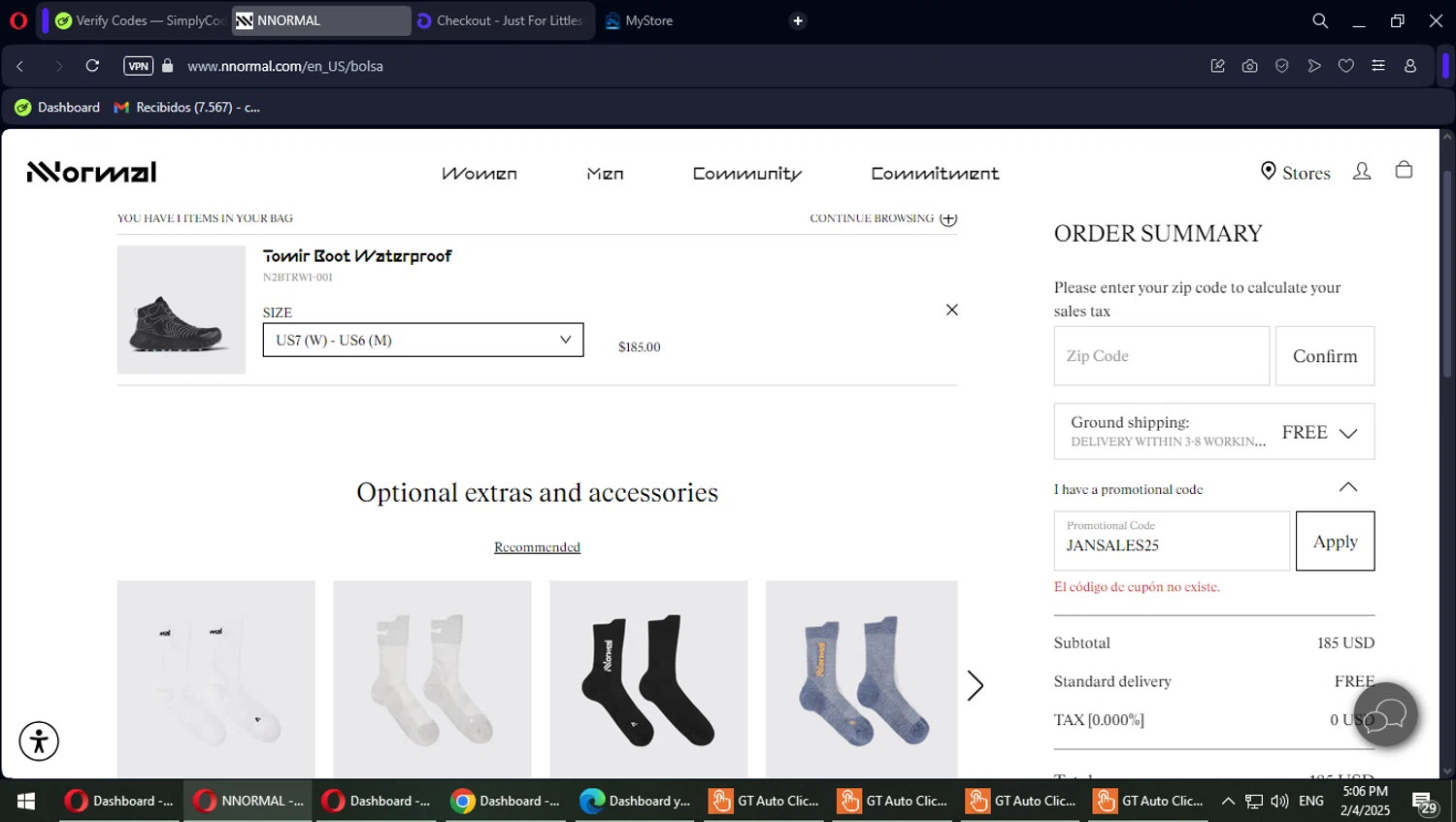Search tabs with magnifier icon
Screen dimensions: 1456x822
pyautogui.click(x=1320, y=20)
